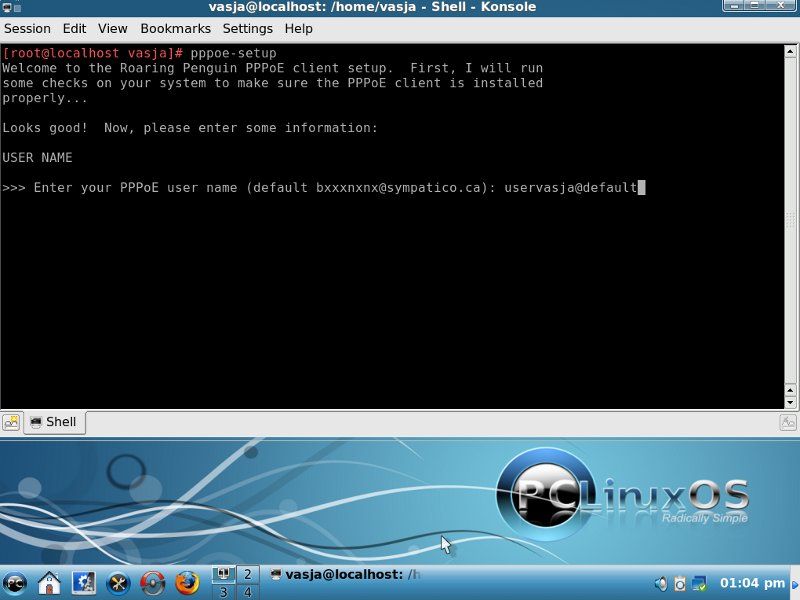
Task: Open a new session via tab bar icon
Action: (x=11, y=422)
